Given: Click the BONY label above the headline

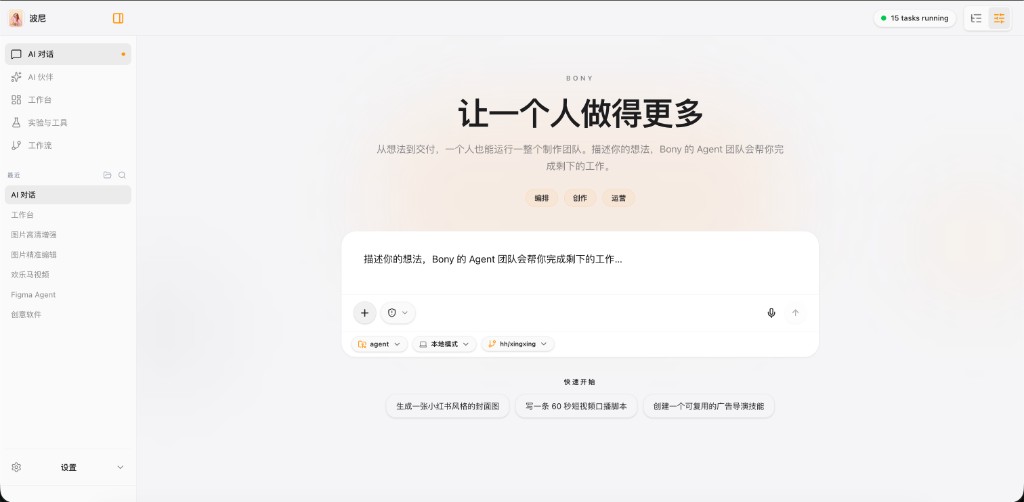Looking at the screenshot, I should (580, 78).
